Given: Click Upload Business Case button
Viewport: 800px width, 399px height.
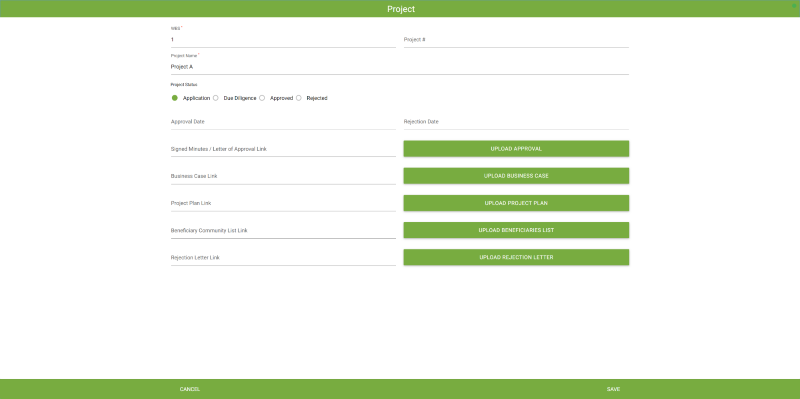Looking at the screenshot, I should (x=516, y=176).
